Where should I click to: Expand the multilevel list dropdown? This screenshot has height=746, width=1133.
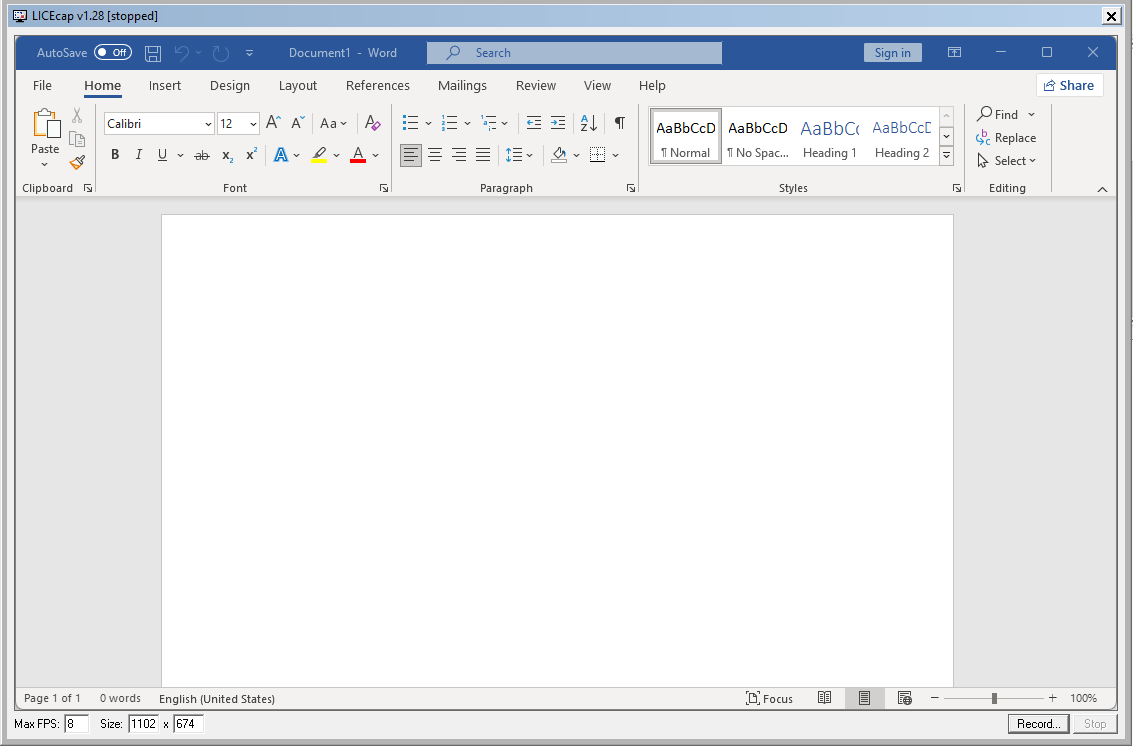[504, 124]
